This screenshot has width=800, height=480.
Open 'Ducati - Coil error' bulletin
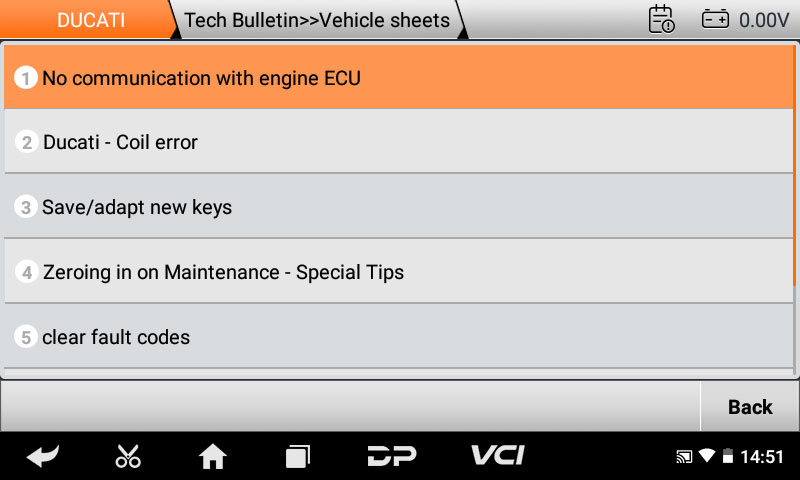coord(398,142)
